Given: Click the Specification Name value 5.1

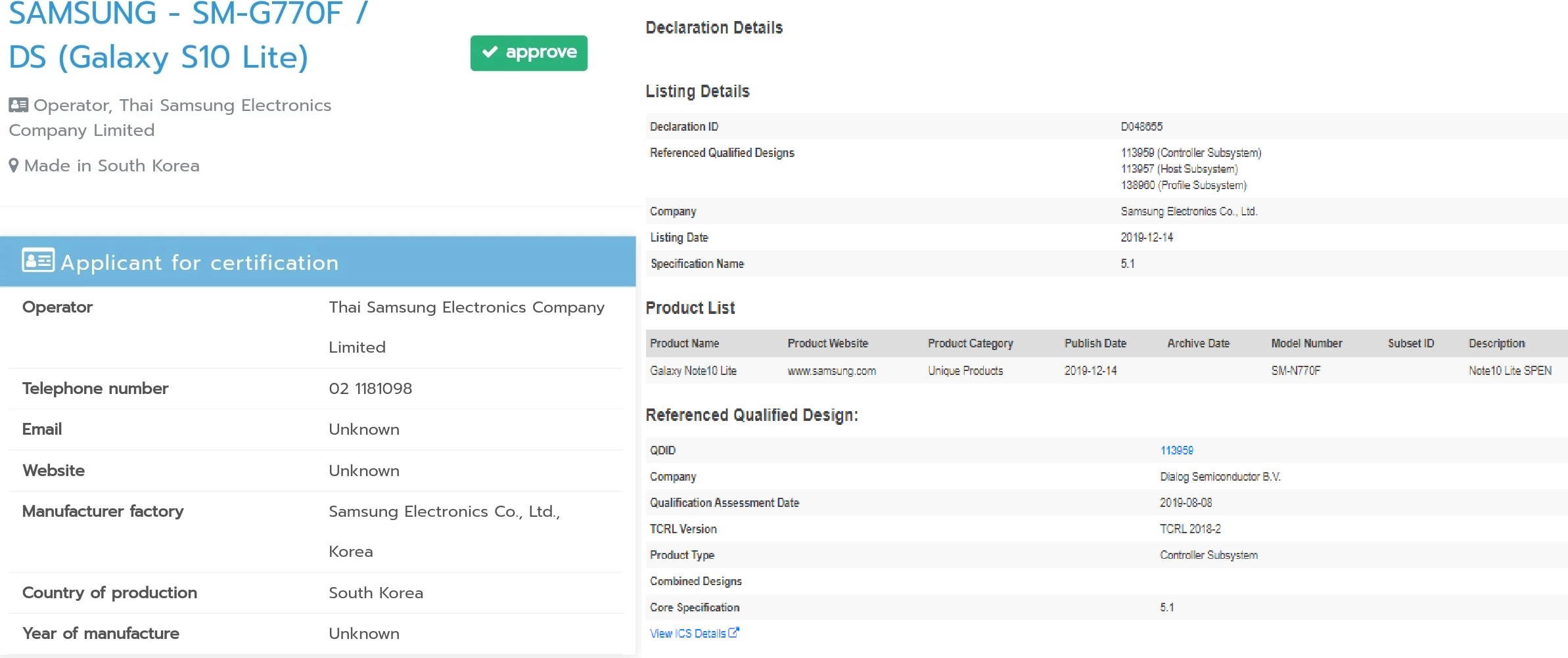Looking at the screenshot, I should click(x=1127, y=264).
